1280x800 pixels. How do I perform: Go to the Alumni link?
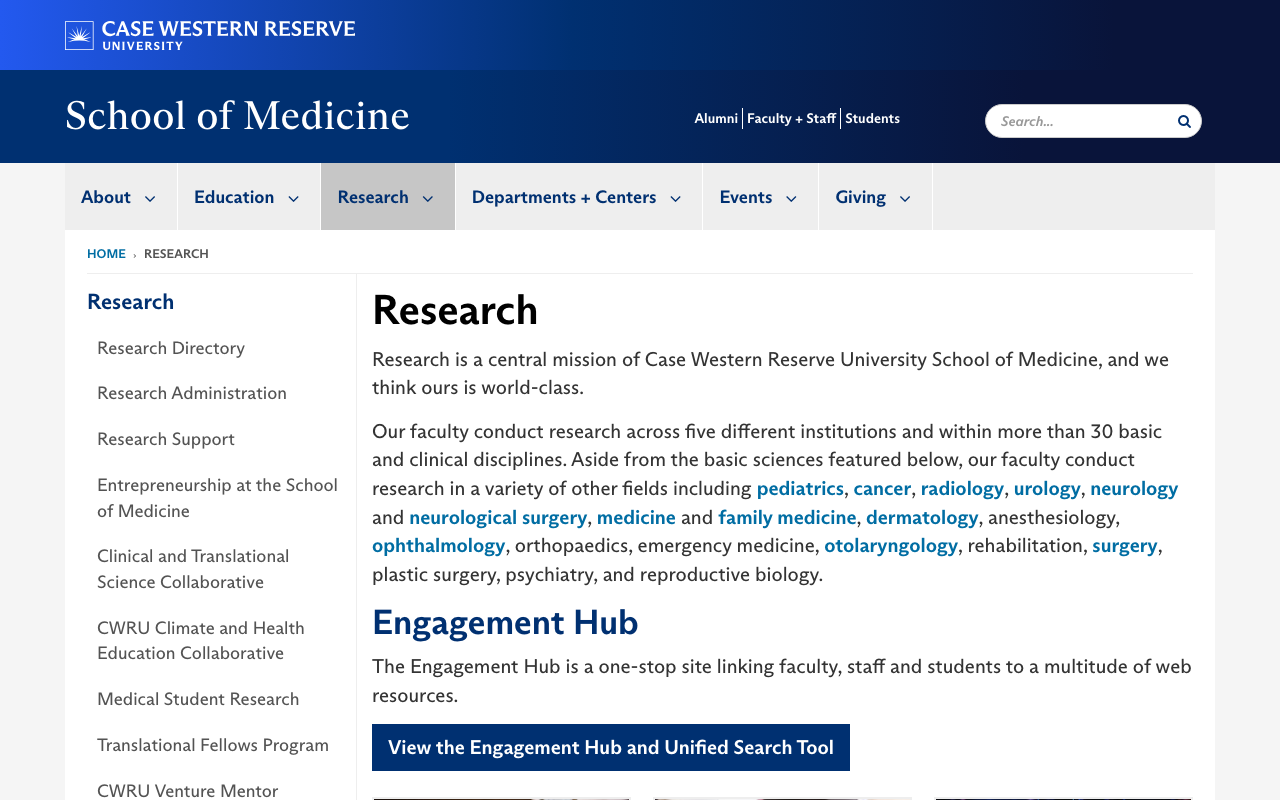[x=716, y=118]
